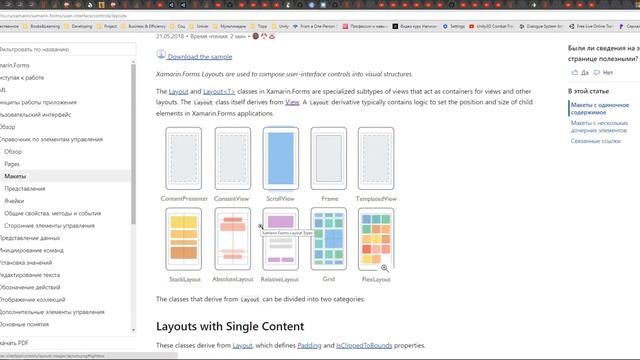640x360 pixels.
Task: Click the sidebar scrollbar thumb
Action: (x=133, y=143)
